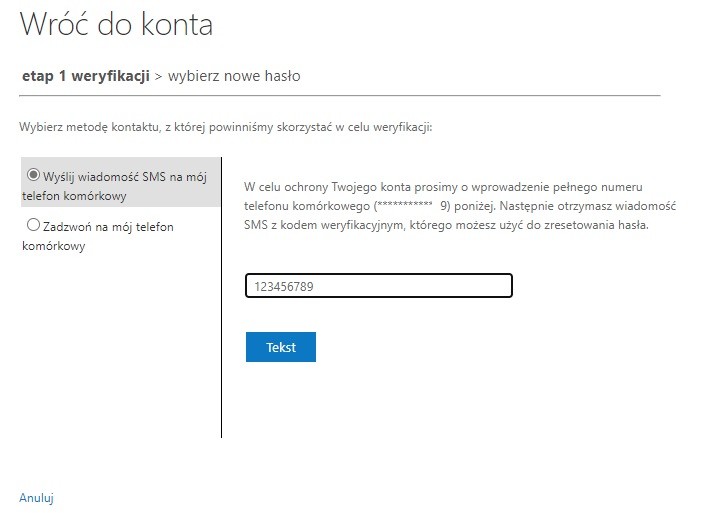Focus the phone number field containing 123456789
This screenshot has height=513, width=705.
[379, 286]
